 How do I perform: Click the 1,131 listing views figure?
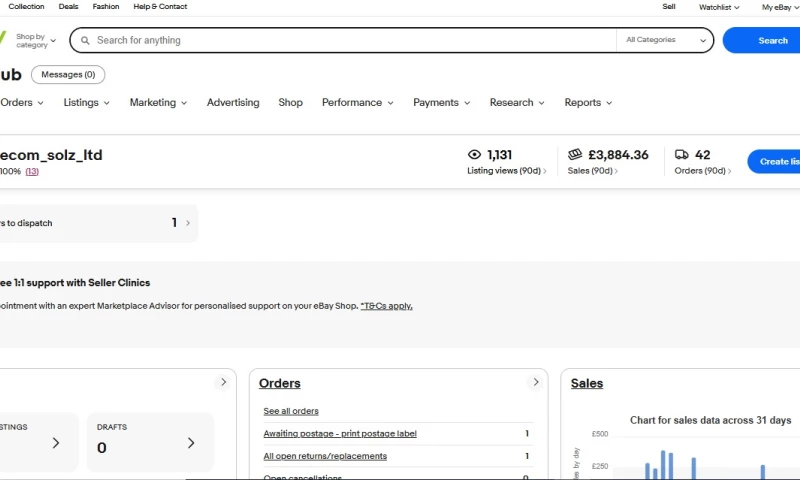coord(499,155)
